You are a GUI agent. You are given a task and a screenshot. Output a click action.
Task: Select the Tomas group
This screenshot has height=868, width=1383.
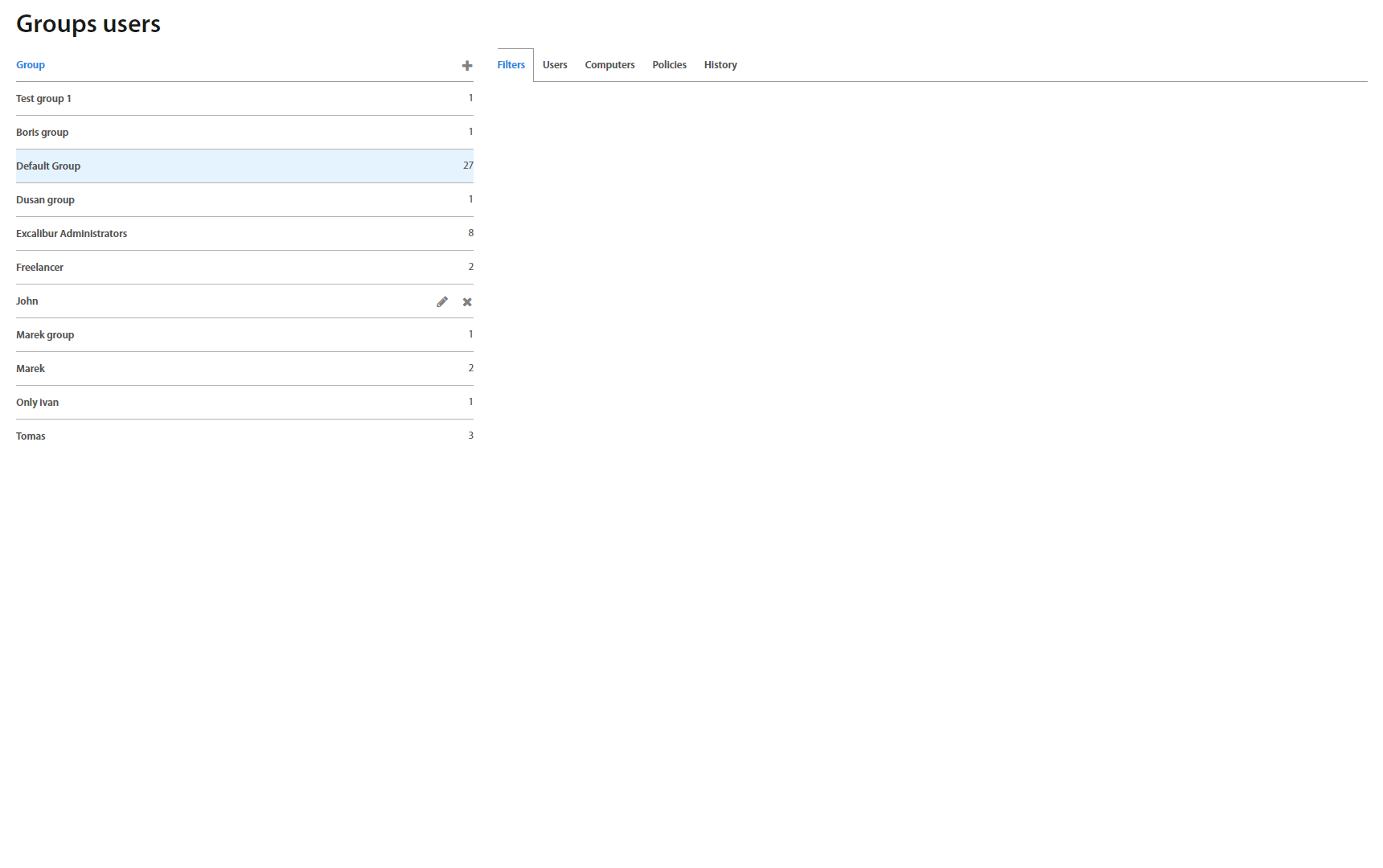tap(31, 436)
